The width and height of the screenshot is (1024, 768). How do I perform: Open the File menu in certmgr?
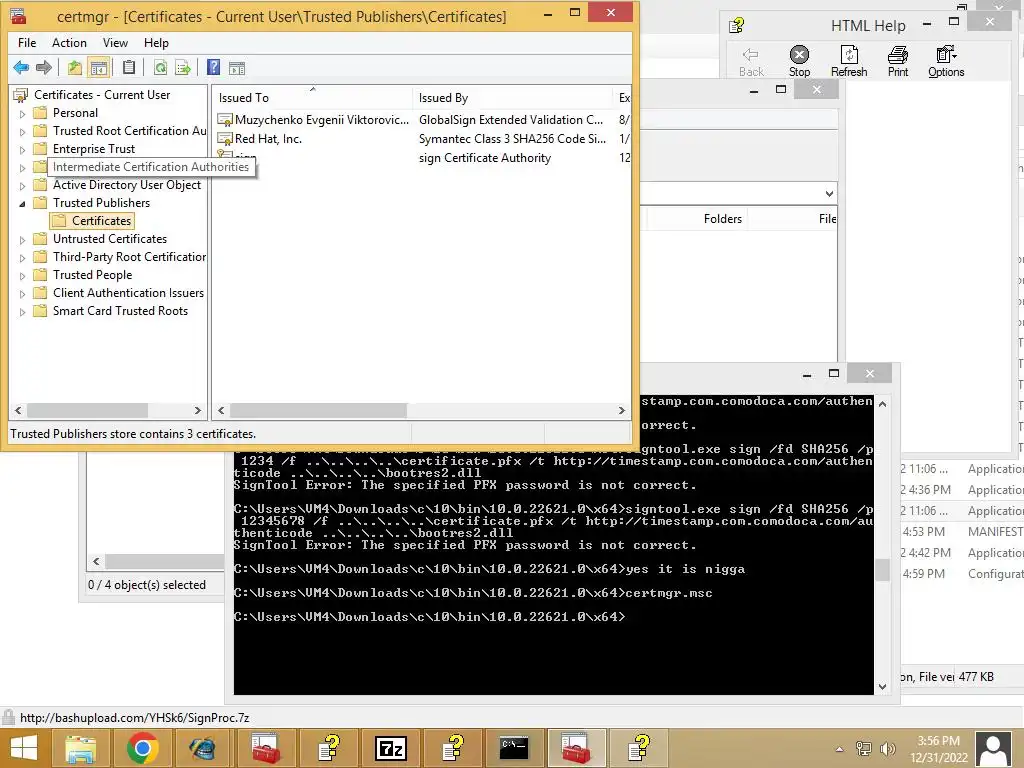click(x=27, y=42)
